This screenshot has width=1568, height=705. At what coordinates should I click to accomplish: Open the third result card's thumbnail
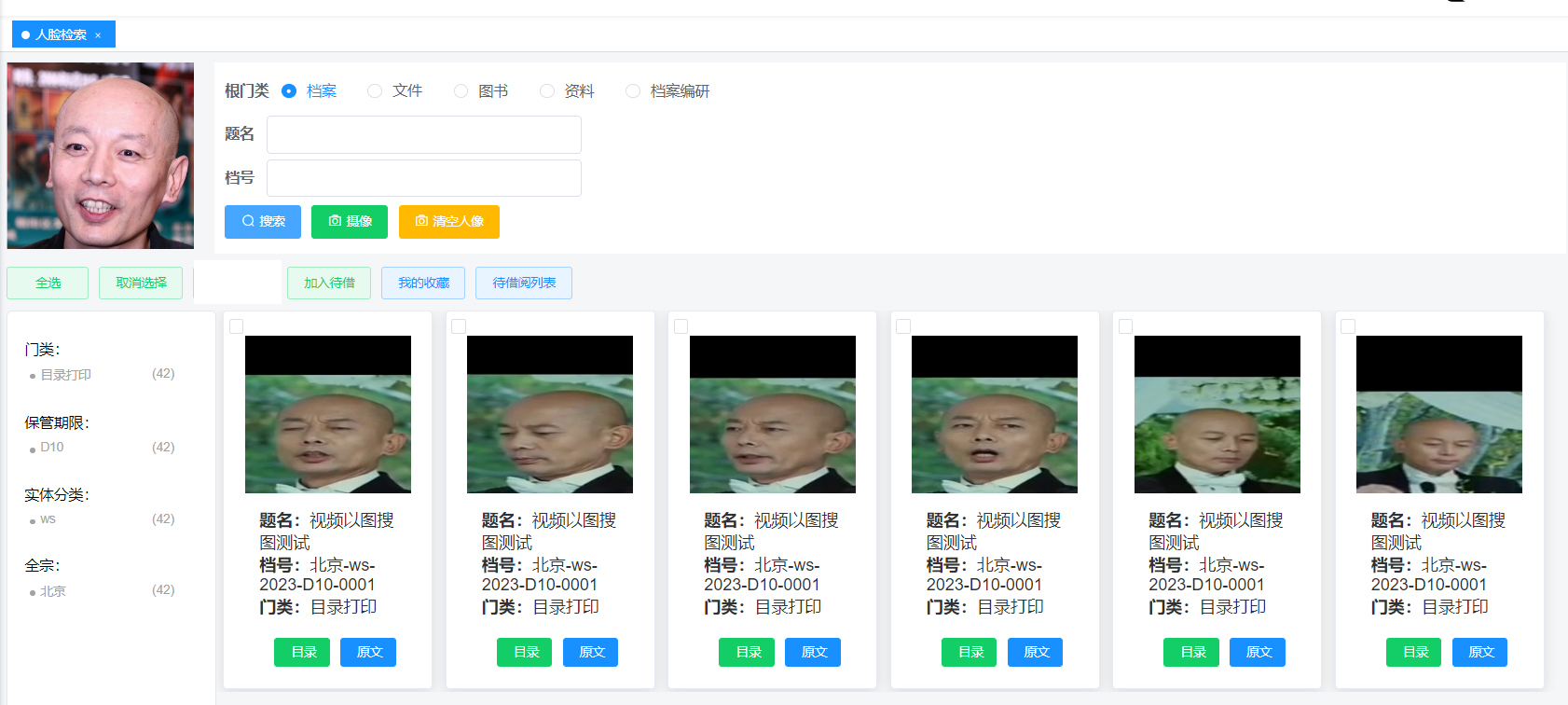pyautogui.click(x=773, y=415)
